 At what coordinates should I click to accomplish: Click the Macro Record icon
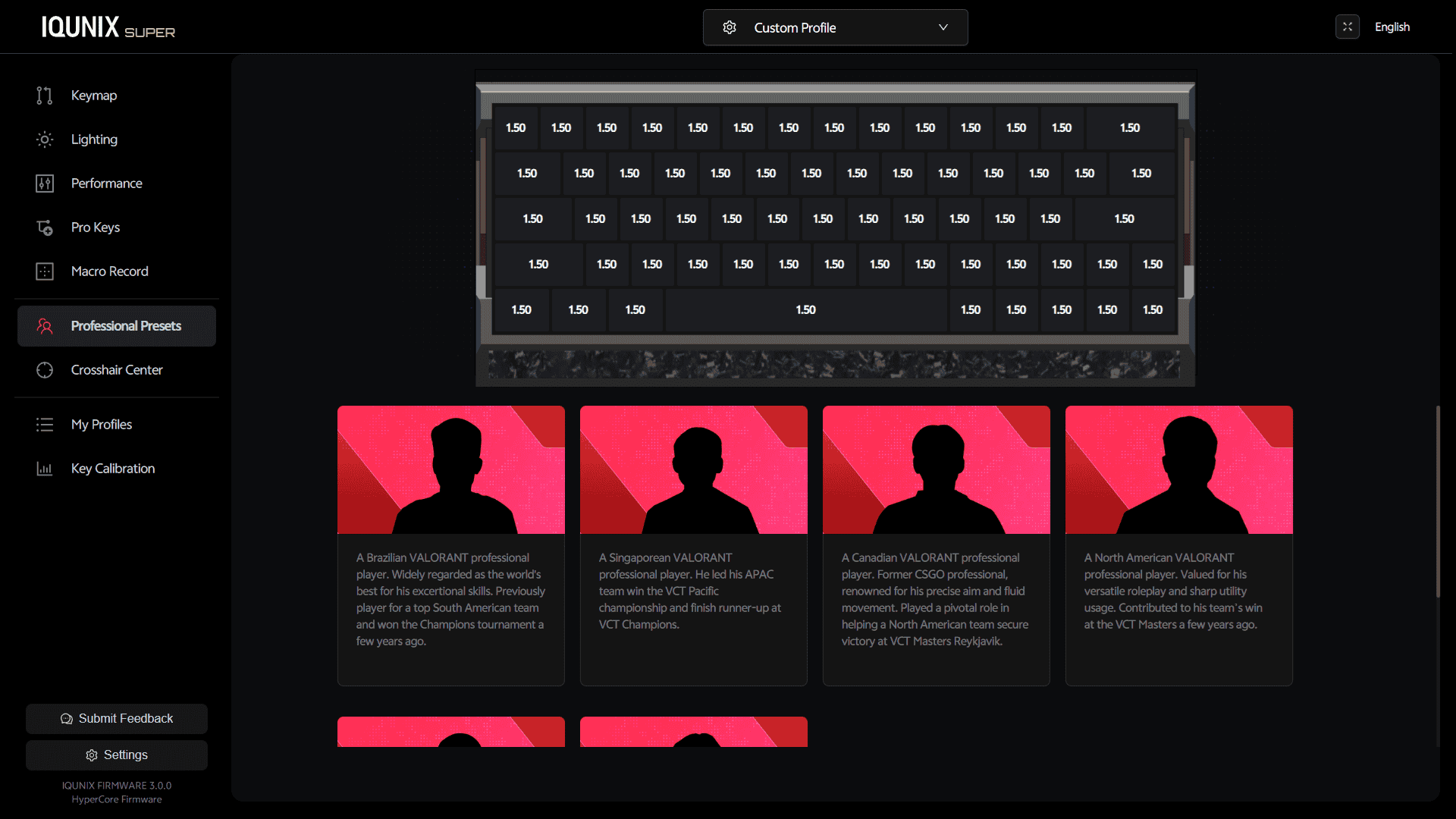(45, 271)
